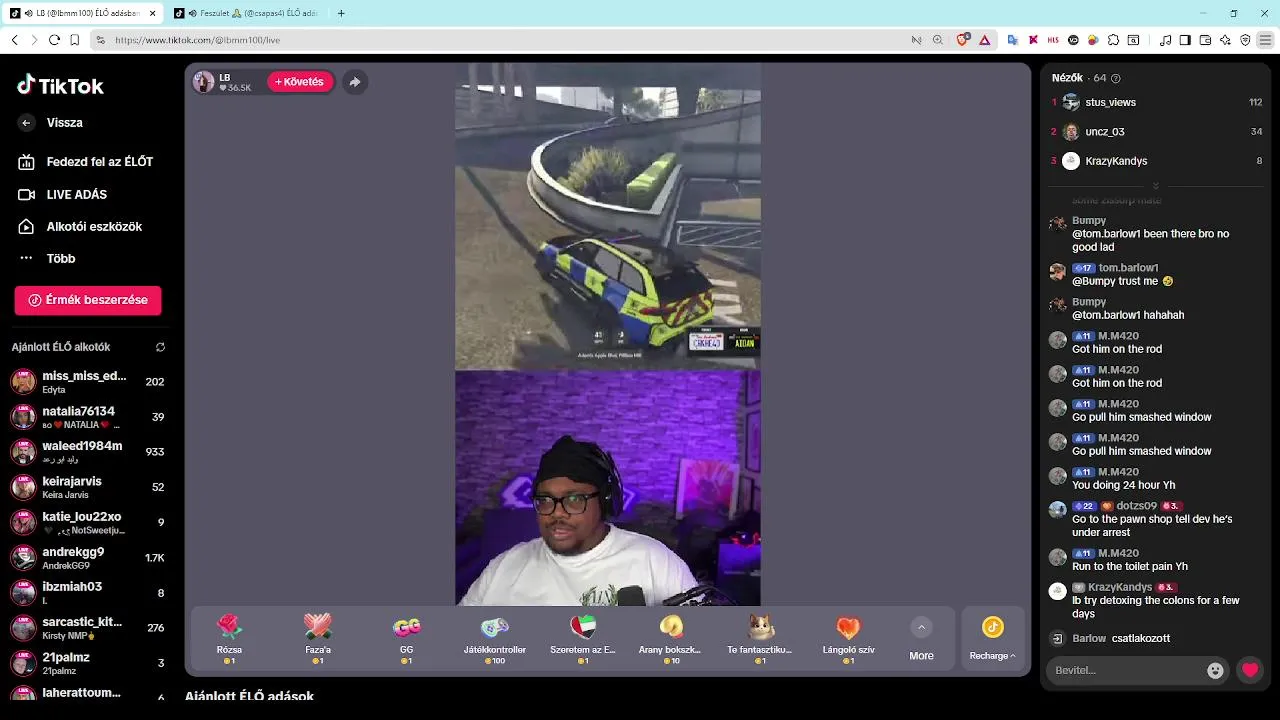Reload the page
This screenshot has width=1280, height=720.
coord(54,40)
